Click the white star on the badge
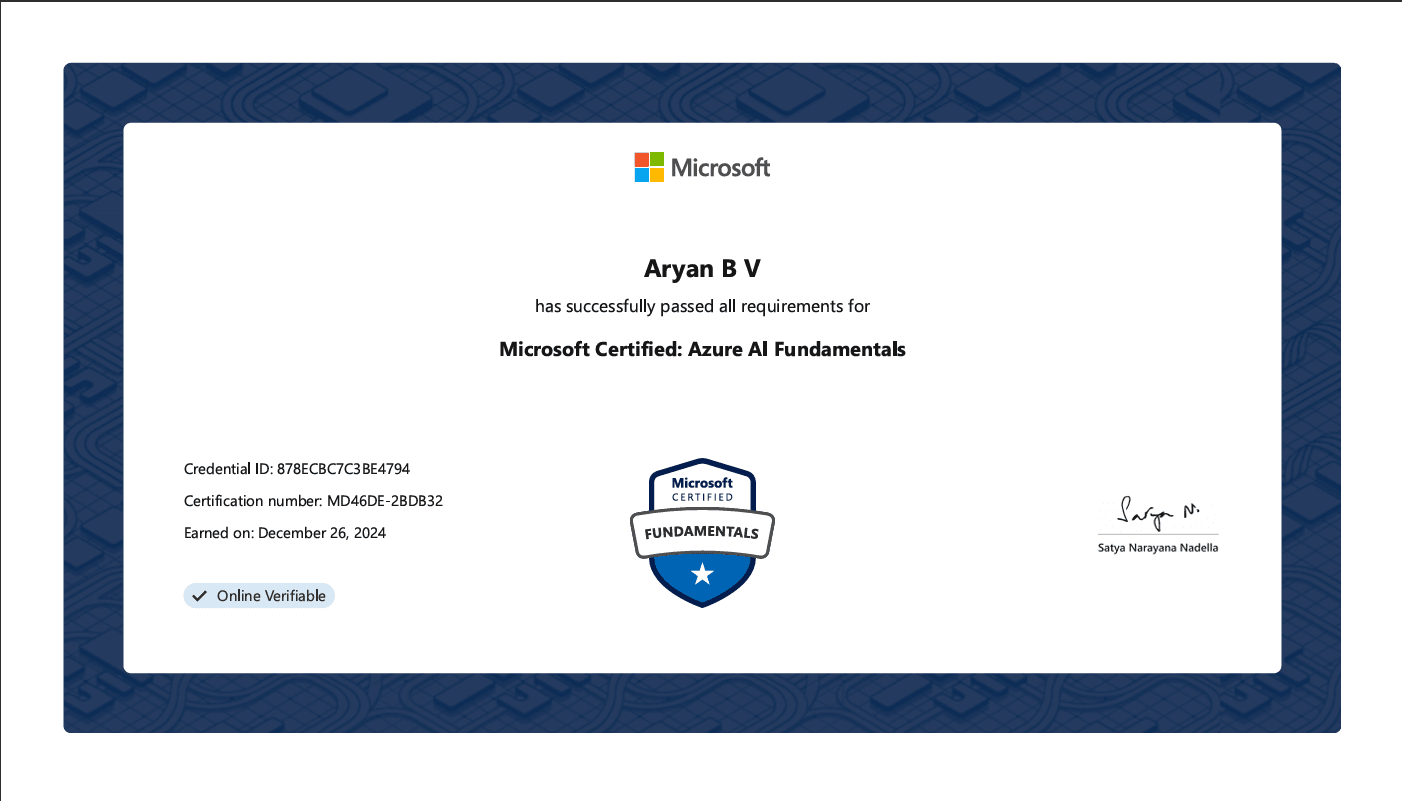The height and width of the screenshot is (801, 1402). (x=702, y=572)
